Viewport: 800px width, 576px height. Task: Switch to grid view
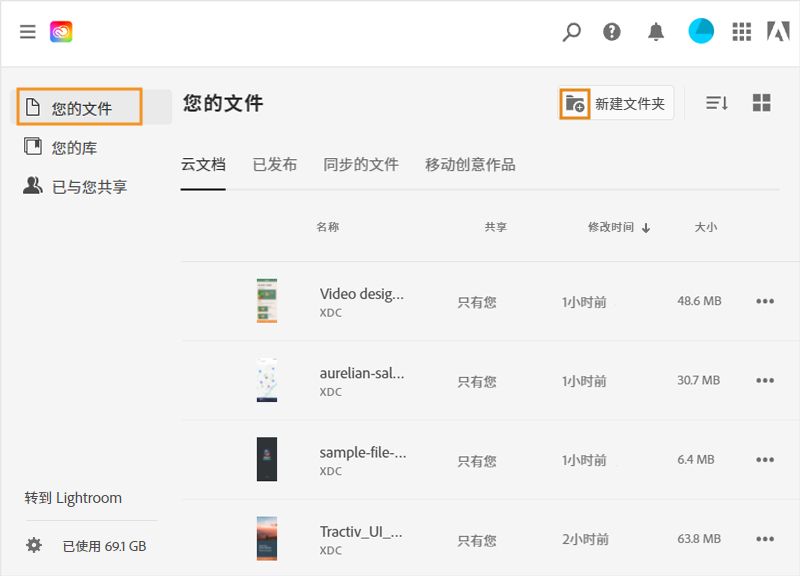763,101
